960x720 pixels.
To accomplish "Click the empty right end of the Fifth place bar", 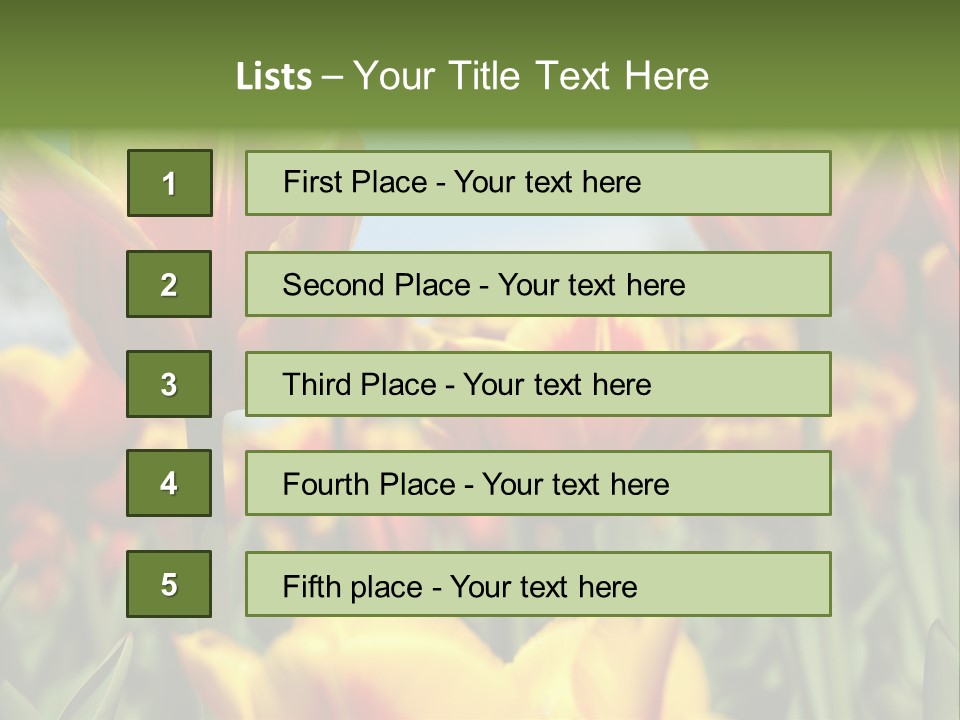I will [760, 584].
